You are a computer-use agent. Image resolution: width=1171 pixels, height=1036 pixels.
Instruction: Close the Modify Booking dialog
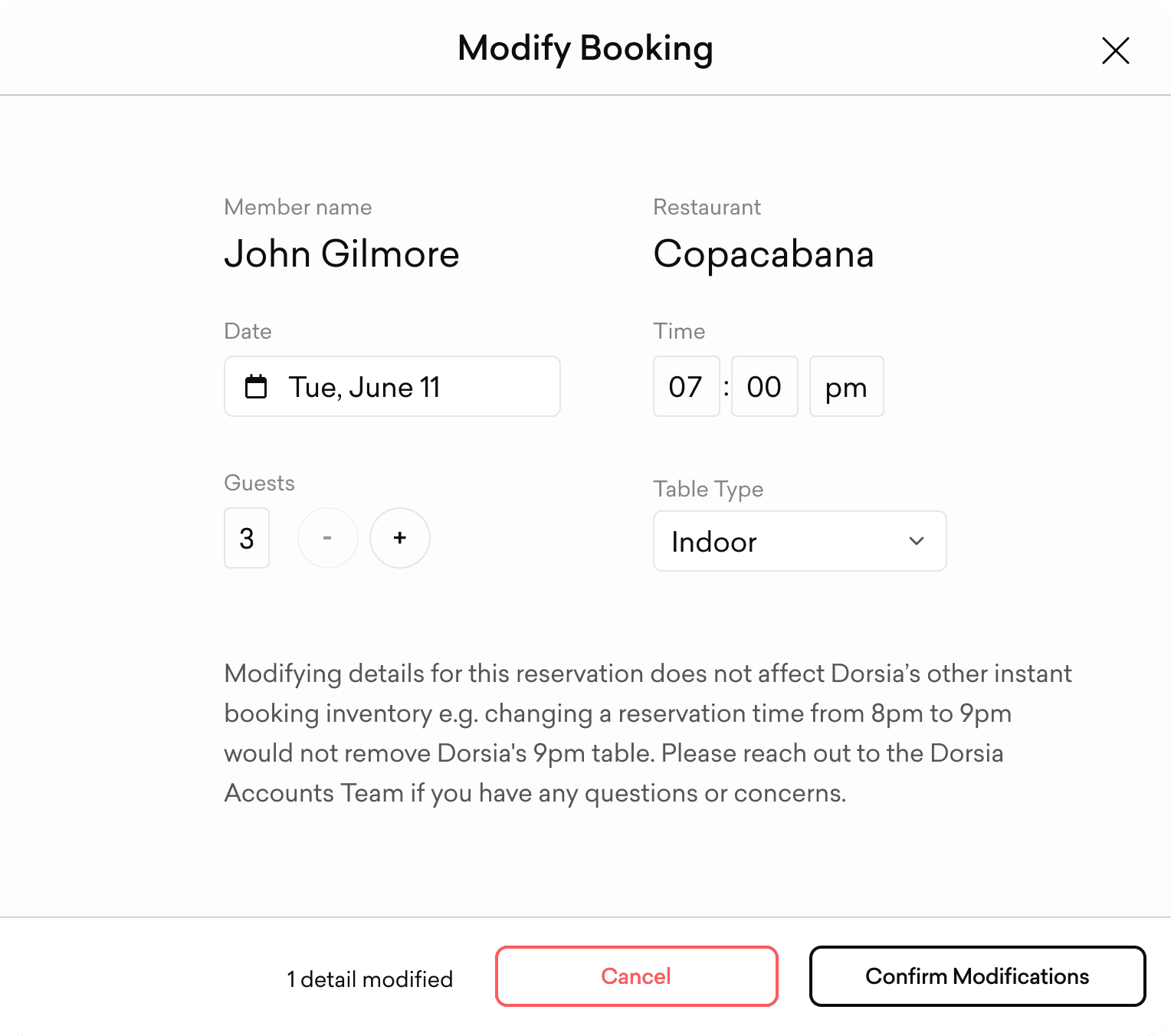coord(1115,51)
